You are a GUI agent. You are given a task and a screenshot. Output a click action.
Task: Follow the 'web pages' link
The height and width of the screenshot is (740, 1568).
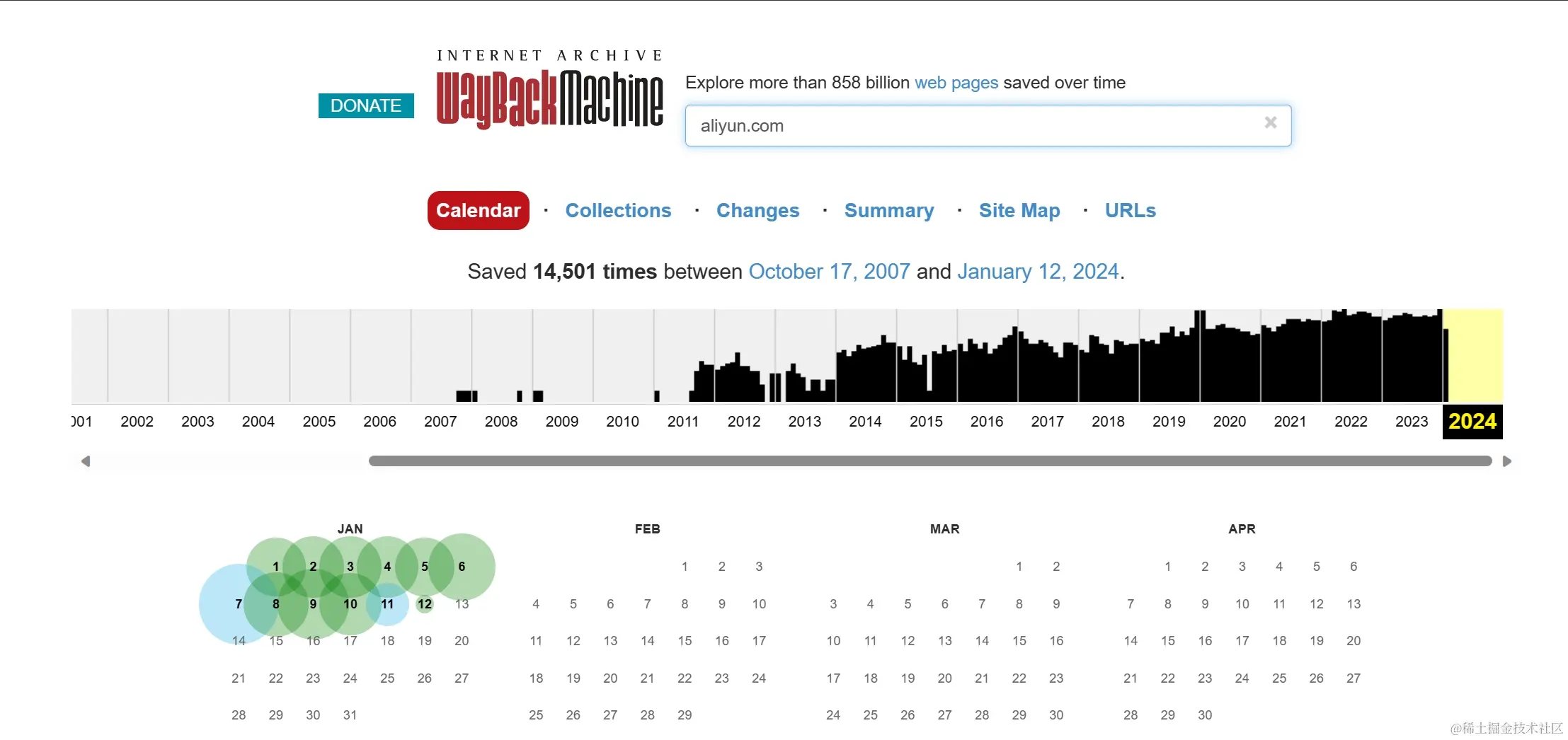(956, 83)
